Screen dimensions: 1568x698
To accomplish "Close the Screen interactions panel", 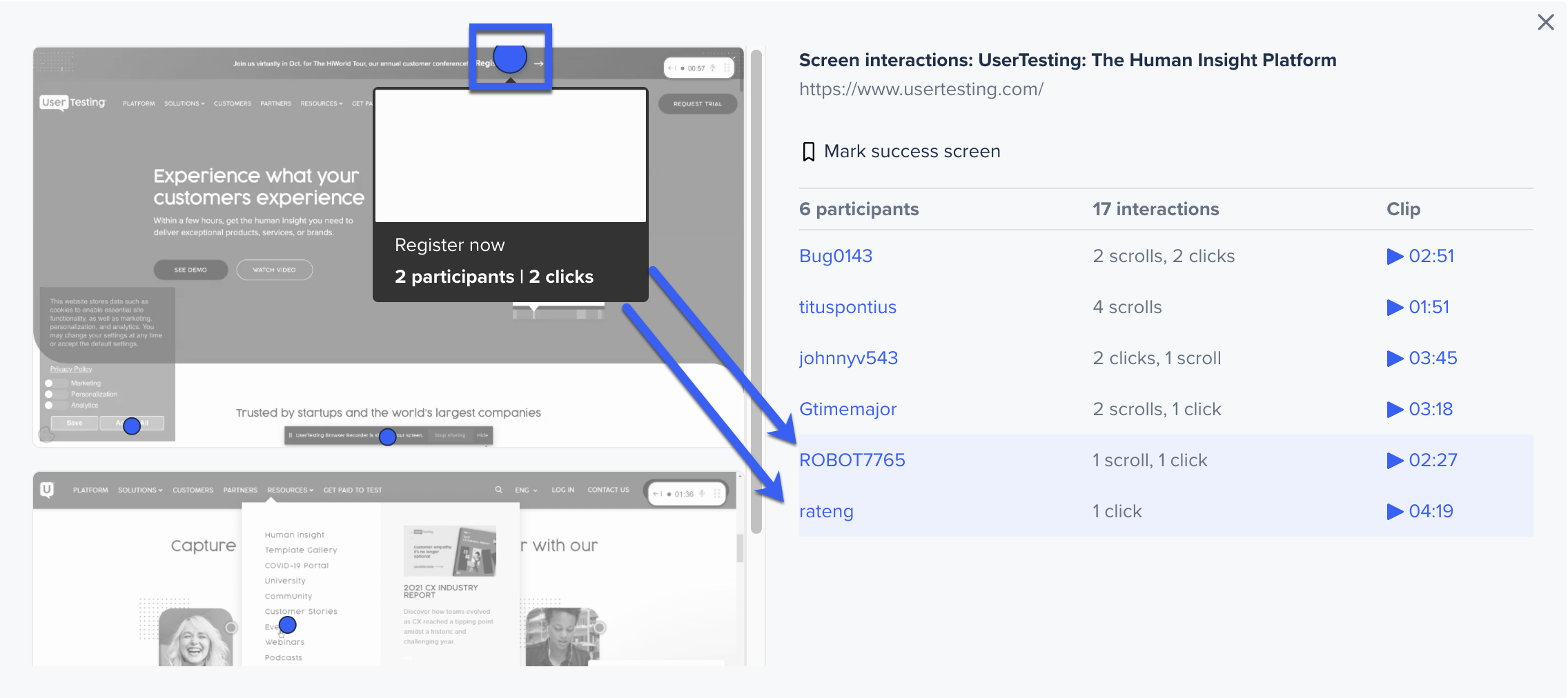I will (1546, 22).
